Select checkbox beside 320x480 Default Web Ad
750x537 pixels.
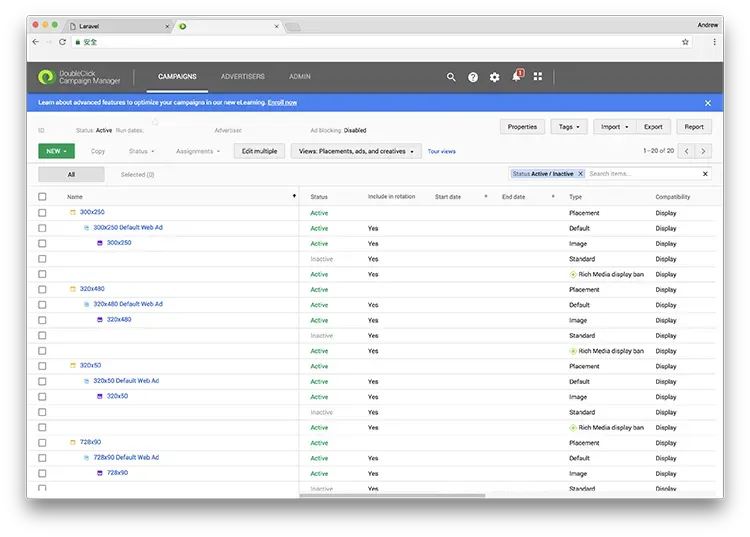coord(42,304)
